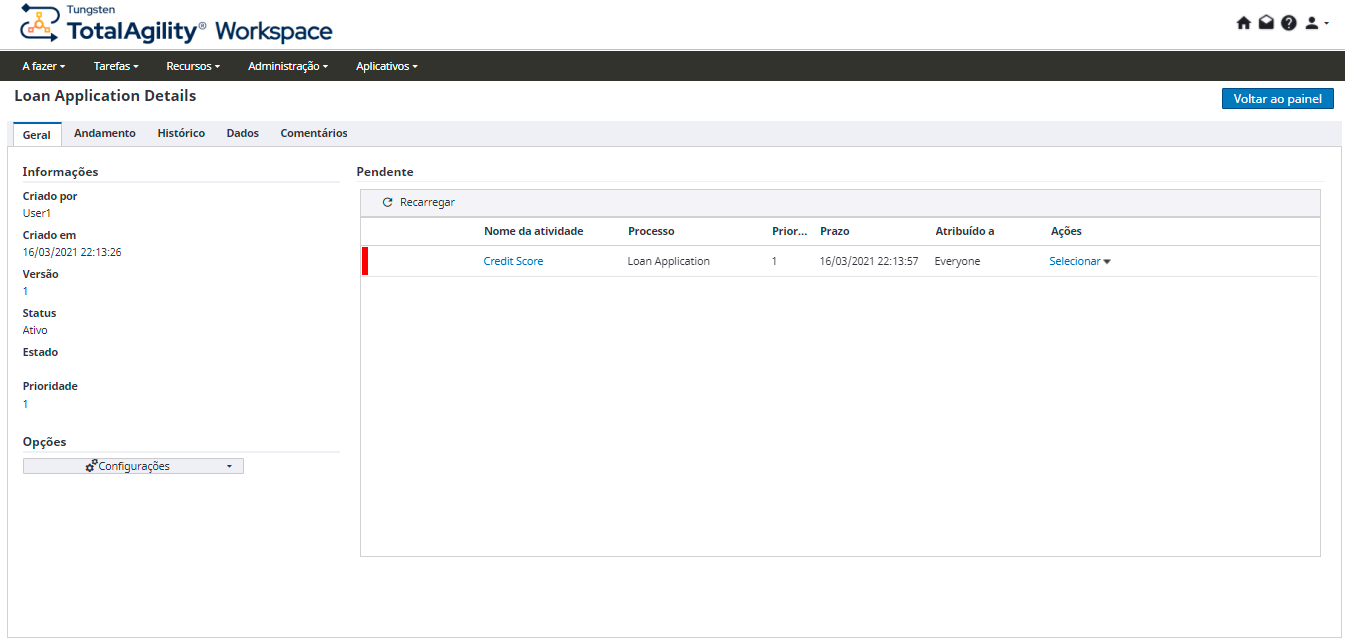The height and width of the screenshot is (640, 1345).
Task: Click the Recarregar refresh icon
Action: point(388,203)
